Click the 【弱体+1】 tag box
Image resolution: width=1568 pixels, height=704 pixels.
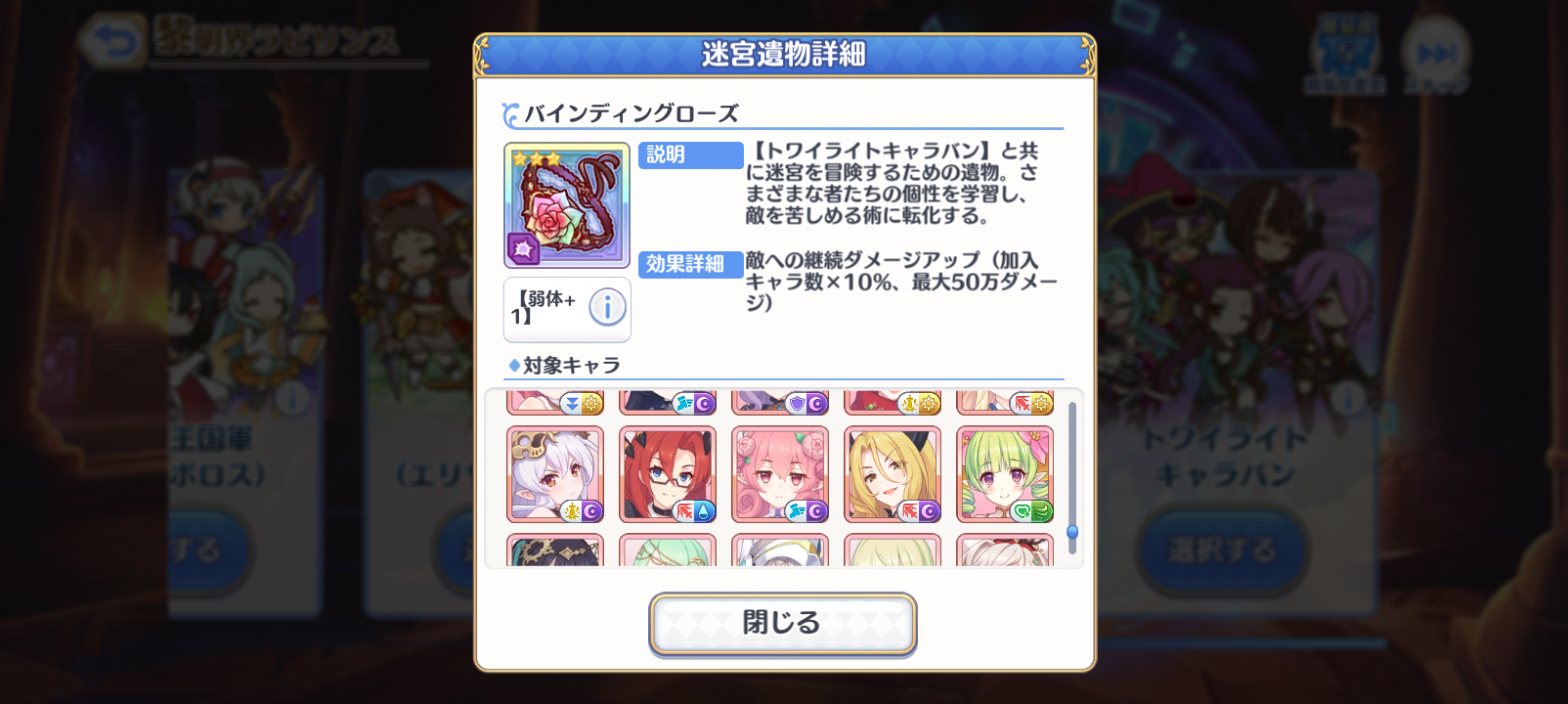pos(567,309)
